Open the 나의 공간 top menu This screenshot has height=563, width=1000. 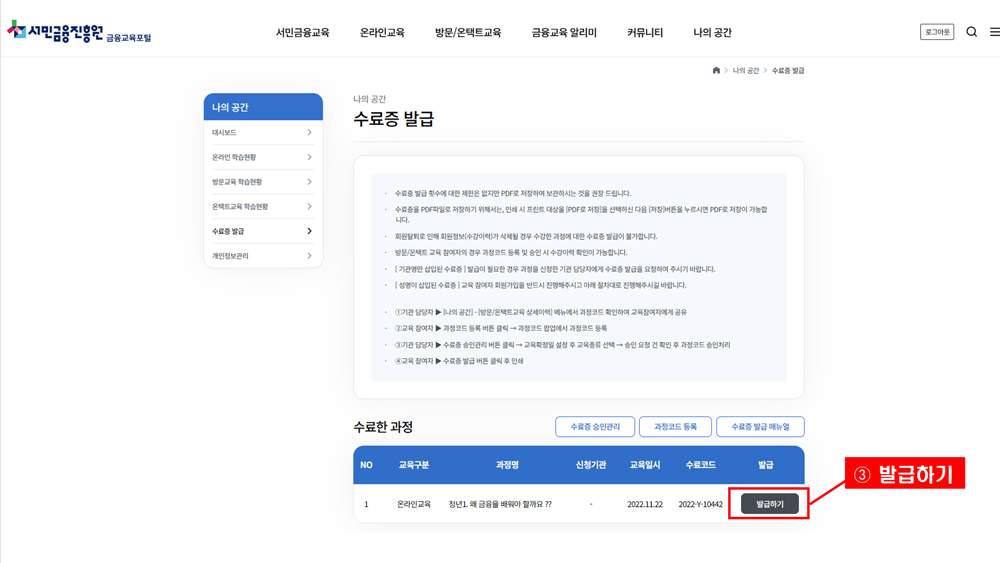coord(712,33)
